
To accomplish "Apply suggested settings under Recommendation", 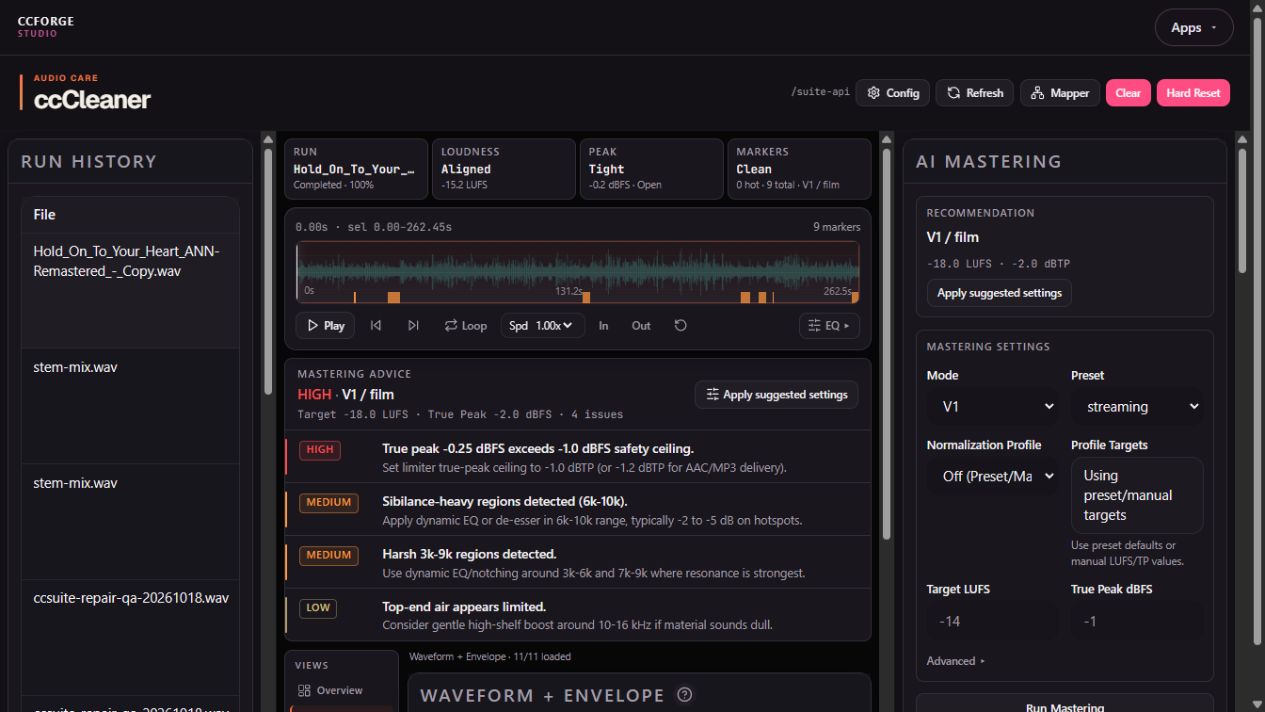I will click(x=999, y=293).
